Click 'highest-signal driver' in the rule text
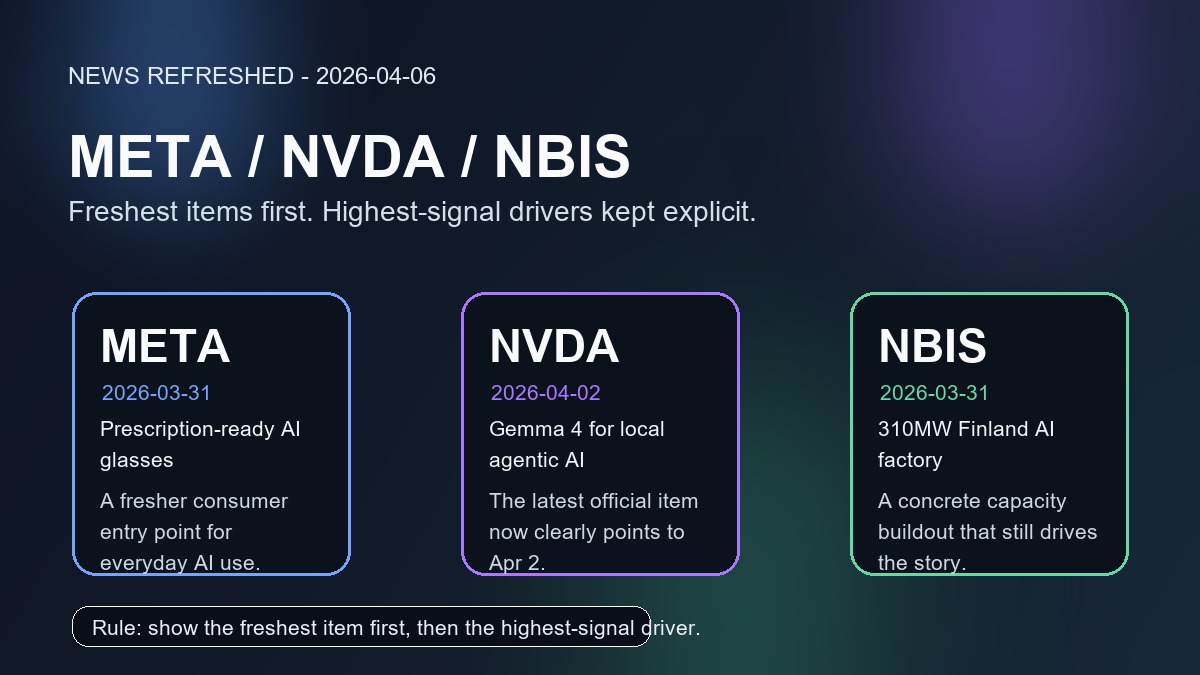Viewport: 1200px width, 675px height. [x=600, y=628]
